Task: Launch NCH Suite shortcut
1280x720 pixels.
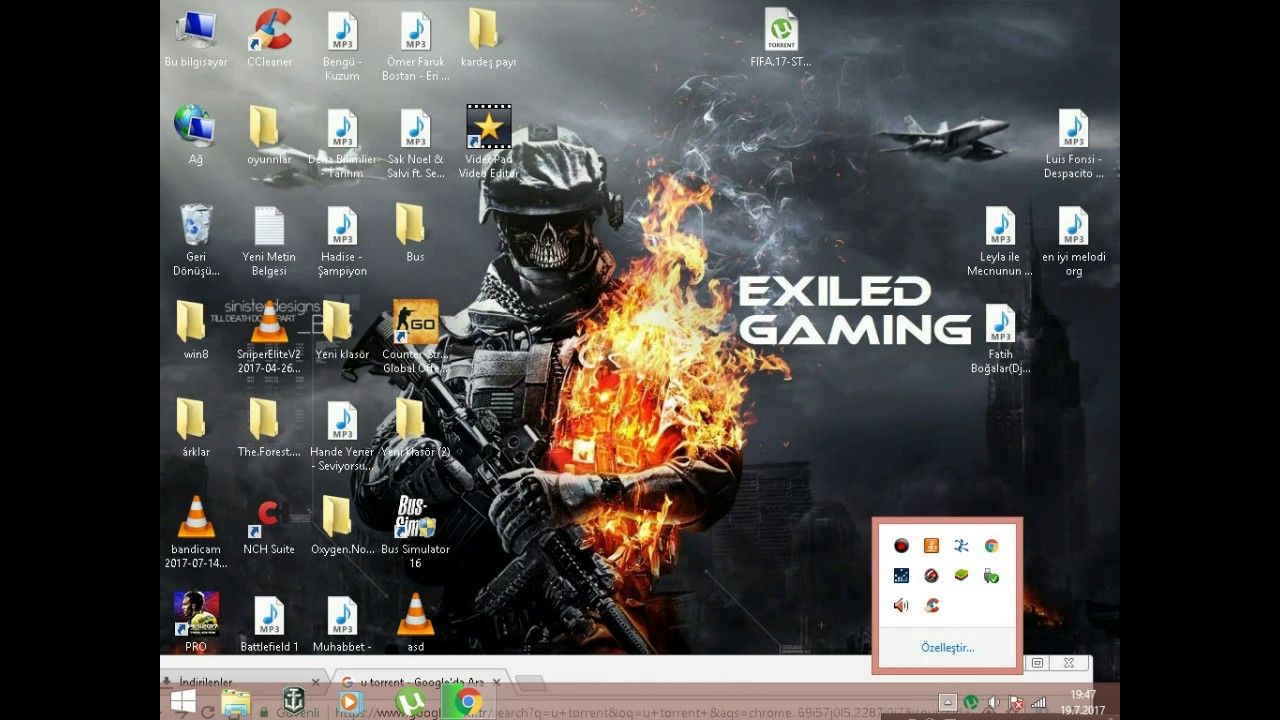Action: tap(269, 526)
